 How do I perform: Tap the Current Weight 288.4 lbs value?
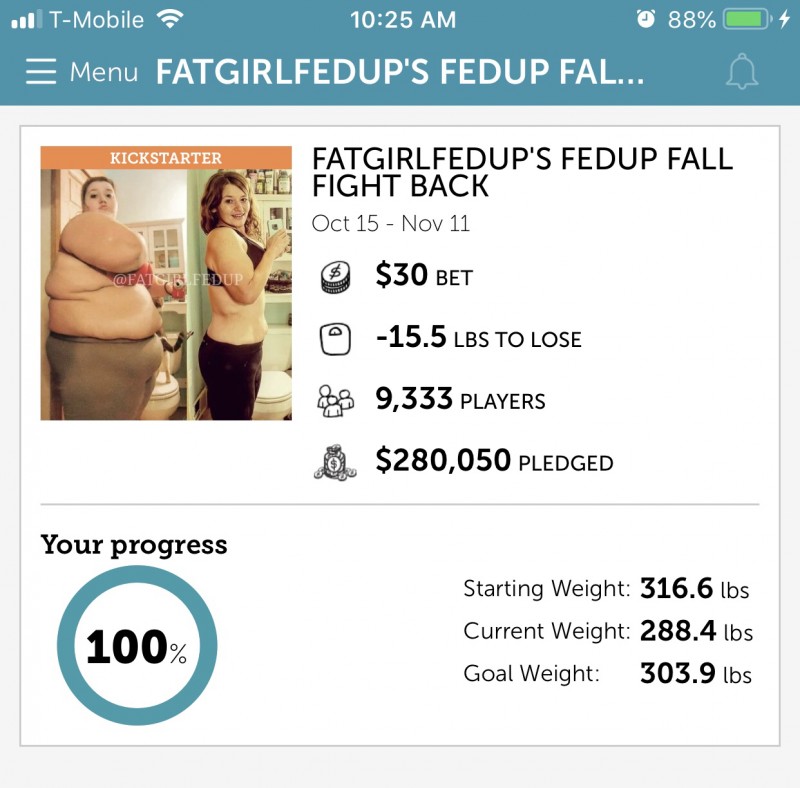[696, 632]
